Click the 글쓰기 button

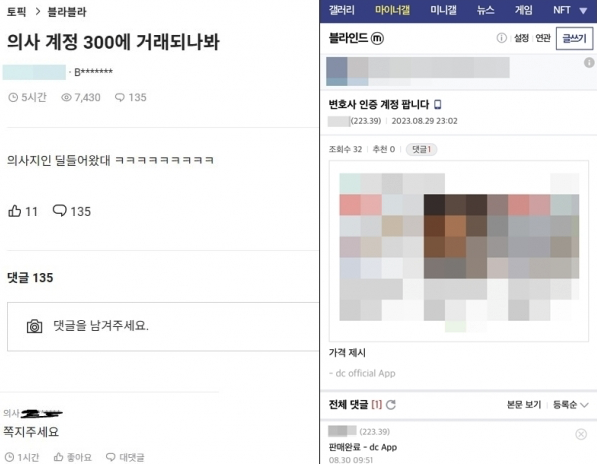pyautogui.click(x=574, y=38)
